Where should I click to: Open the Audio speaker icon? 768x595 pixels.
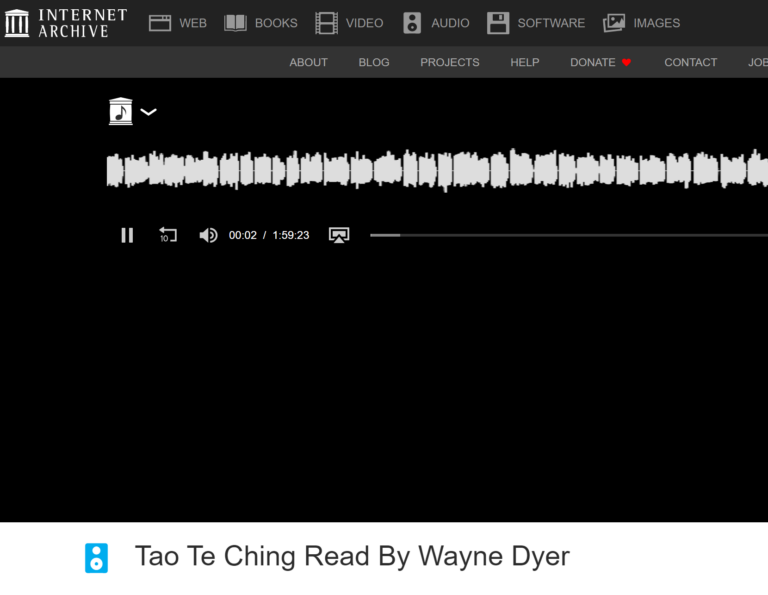tap(412, 23)
